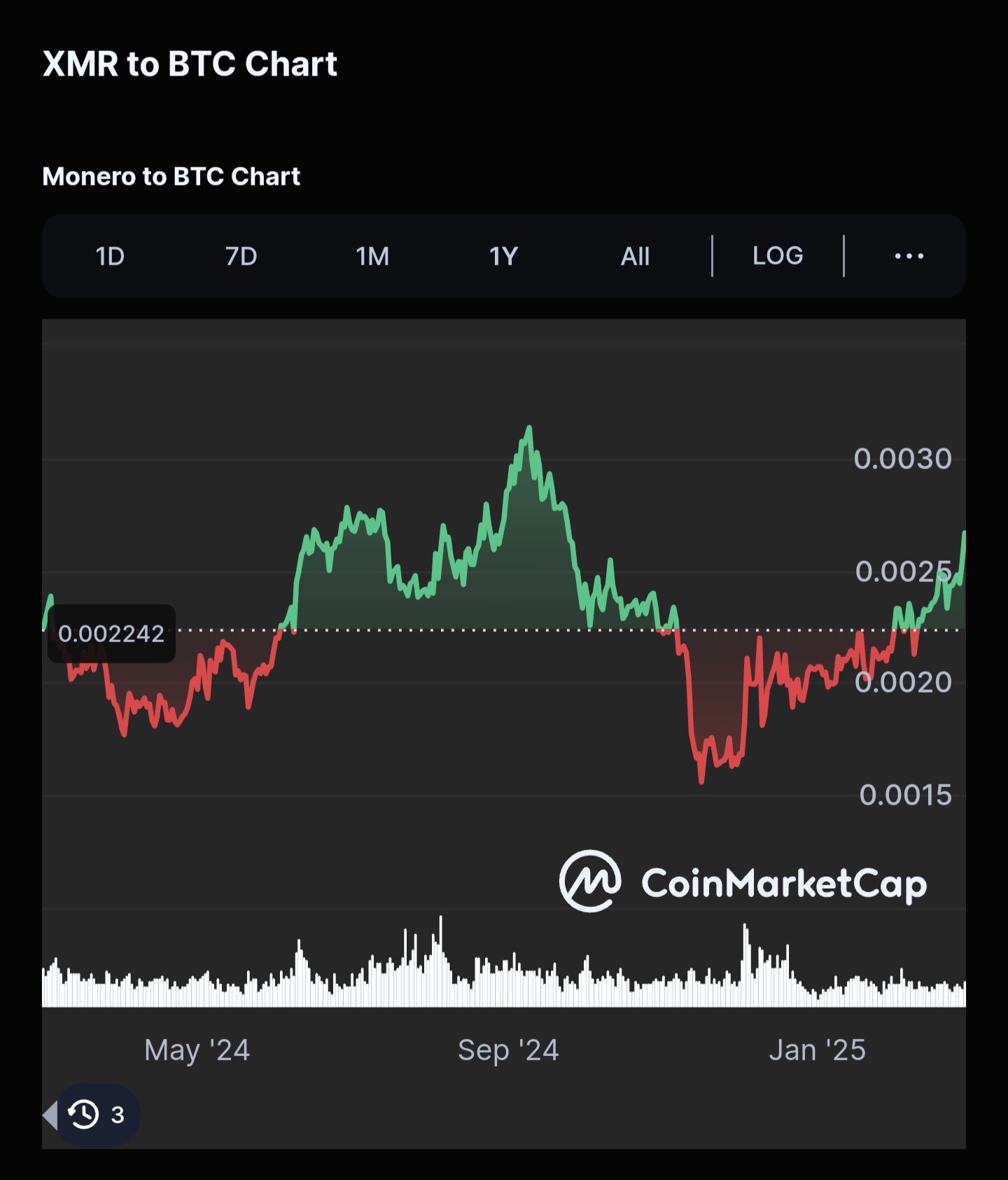
Task: Open the three-dot more options menu
Action: coord(909,256)
